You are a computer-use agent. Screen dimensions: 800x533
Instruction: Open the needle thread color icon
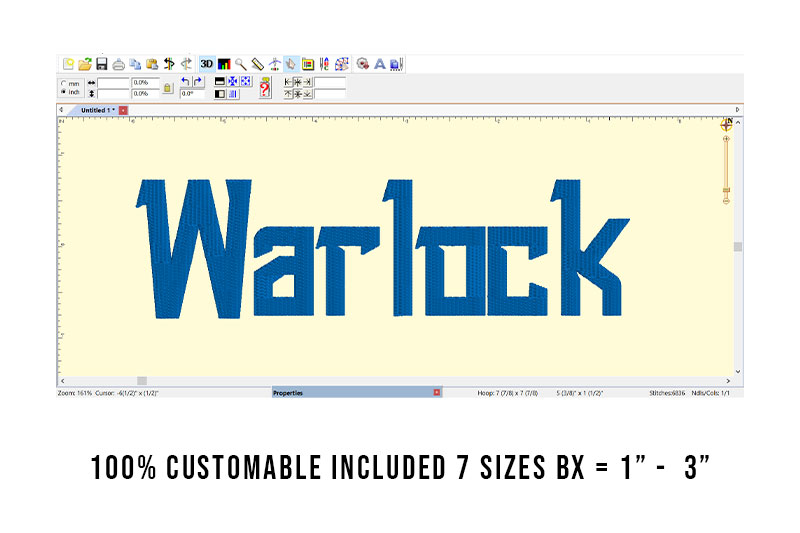click(x=324, y=64)
